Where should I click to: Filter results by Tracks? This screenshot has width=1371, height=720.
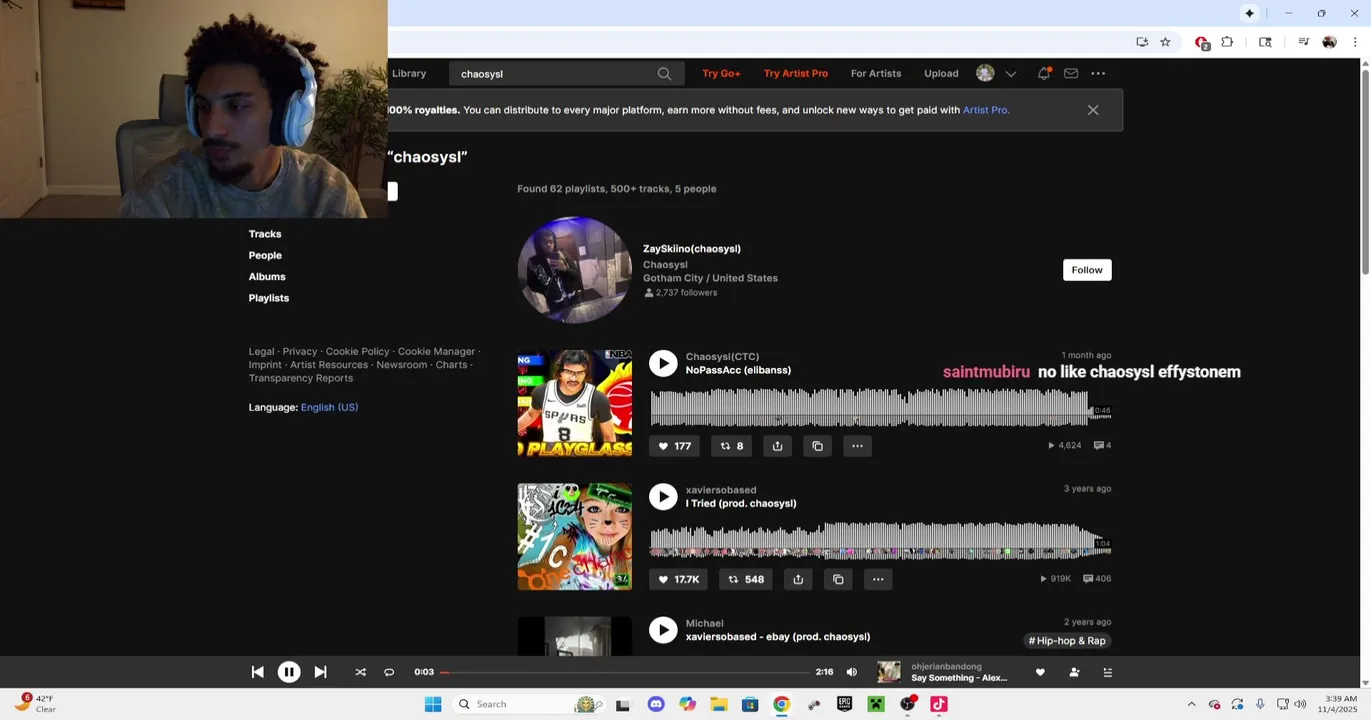[265, 234]
